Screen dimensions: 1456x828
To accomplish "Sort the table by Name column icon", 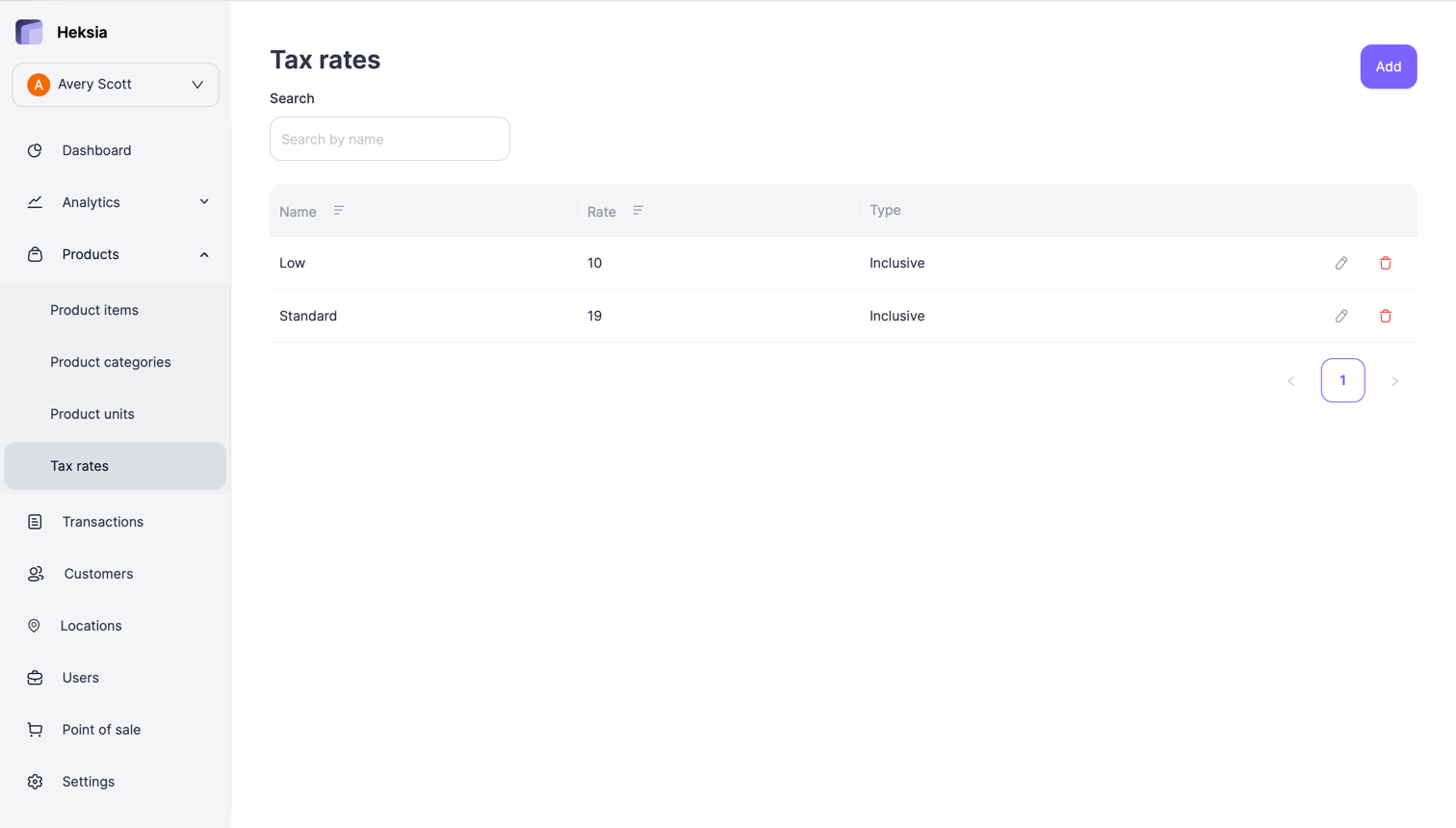I will [339, 211].
